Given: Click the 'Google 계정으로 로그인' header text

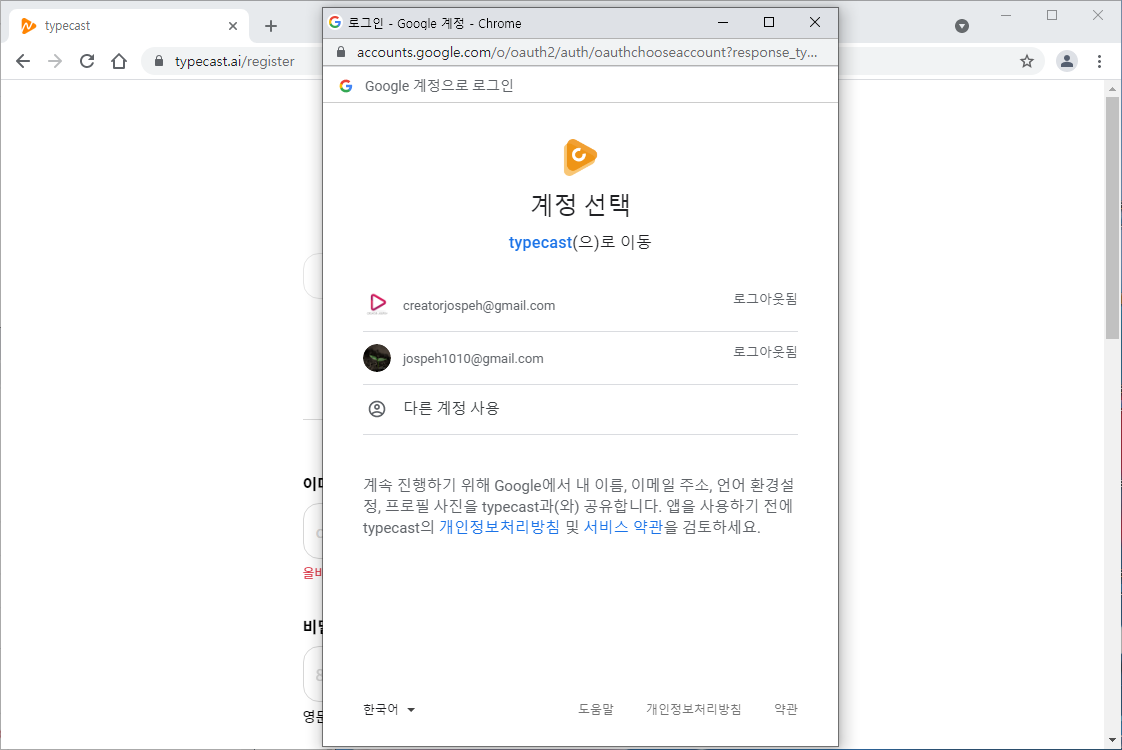Looking at the screenshot, I should click(439, 86).
